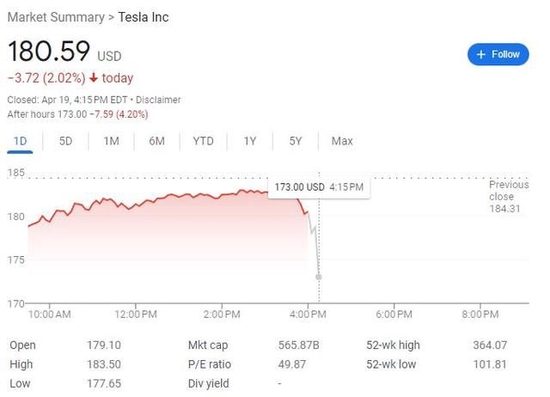Click the 52-wk high value

490,345
